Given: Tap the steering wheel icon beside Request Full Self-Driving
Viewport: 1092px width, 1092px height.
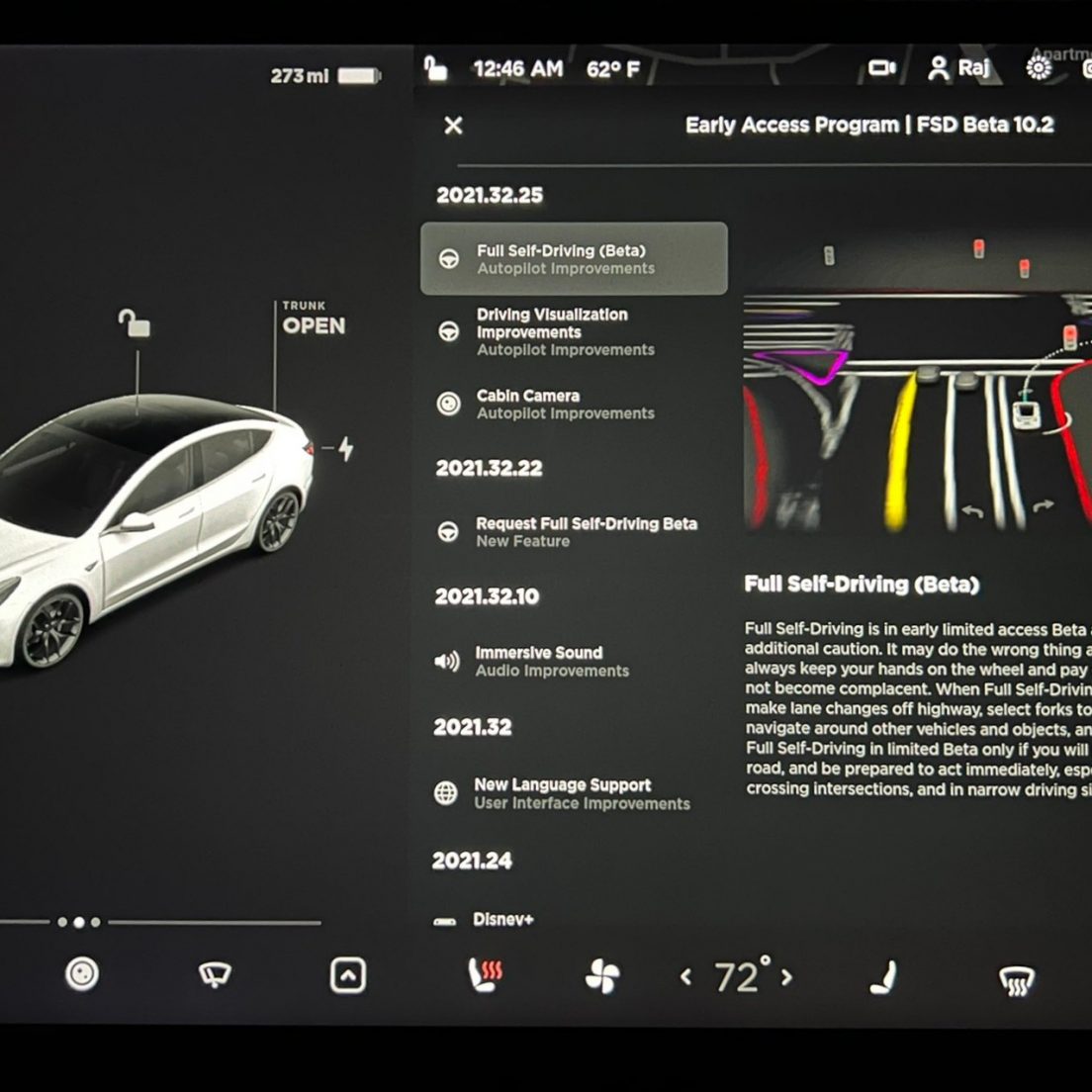Looking at the screenshot, I should [x=448, y=531].
